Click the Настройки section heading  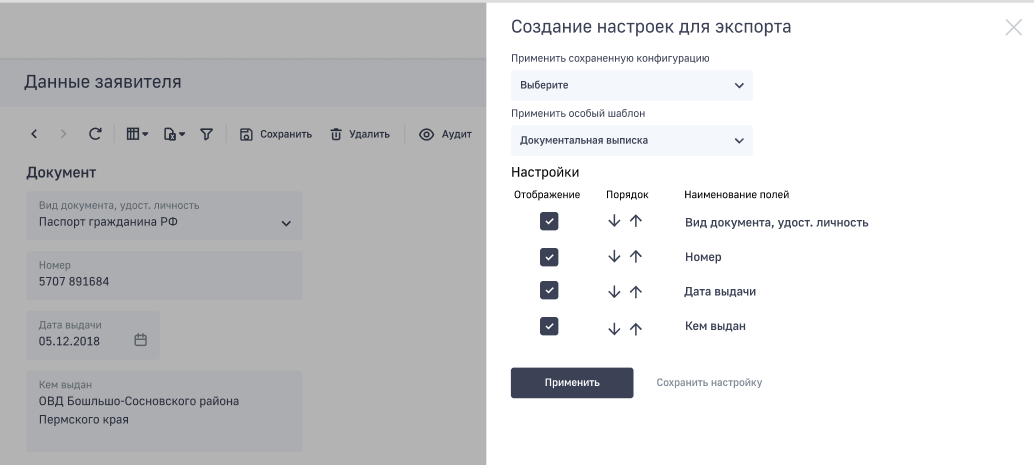(545, 172)
